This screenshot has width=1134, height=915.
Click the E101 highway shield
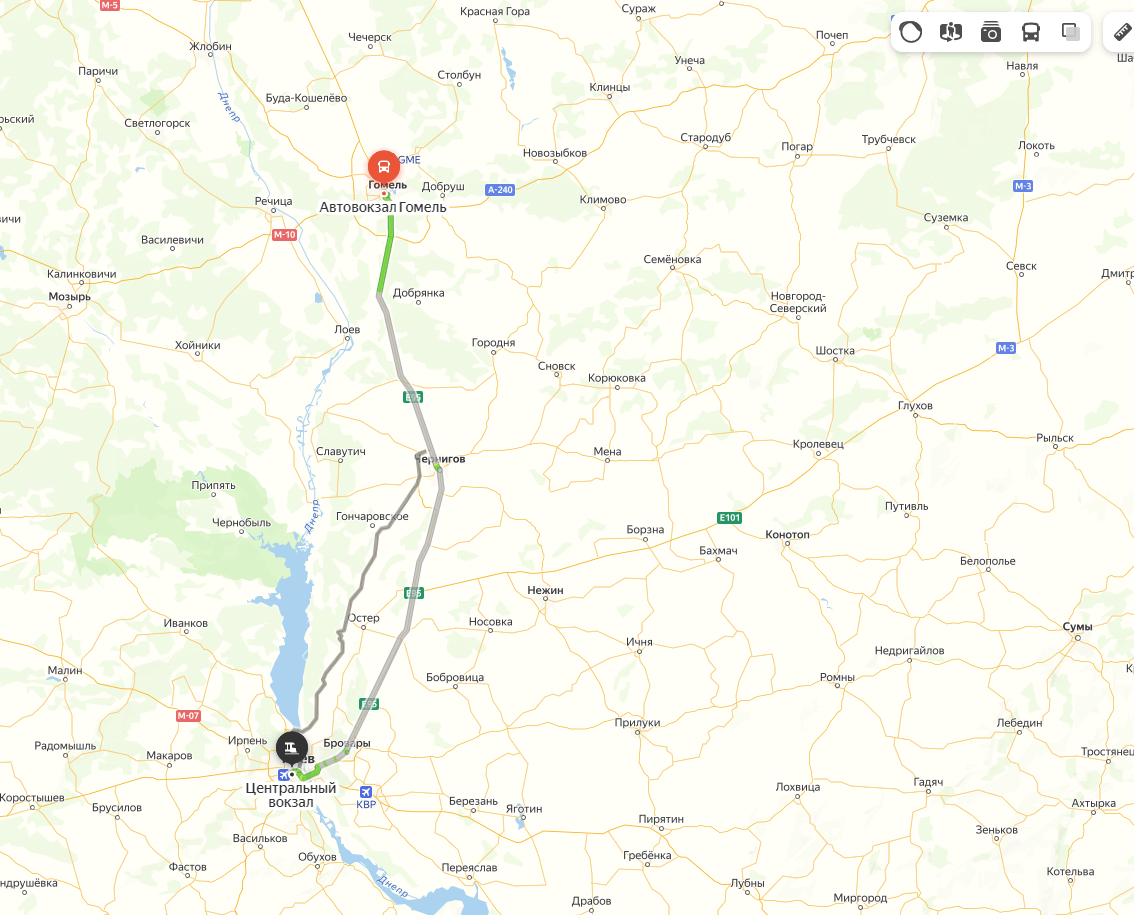click(729, 518)
